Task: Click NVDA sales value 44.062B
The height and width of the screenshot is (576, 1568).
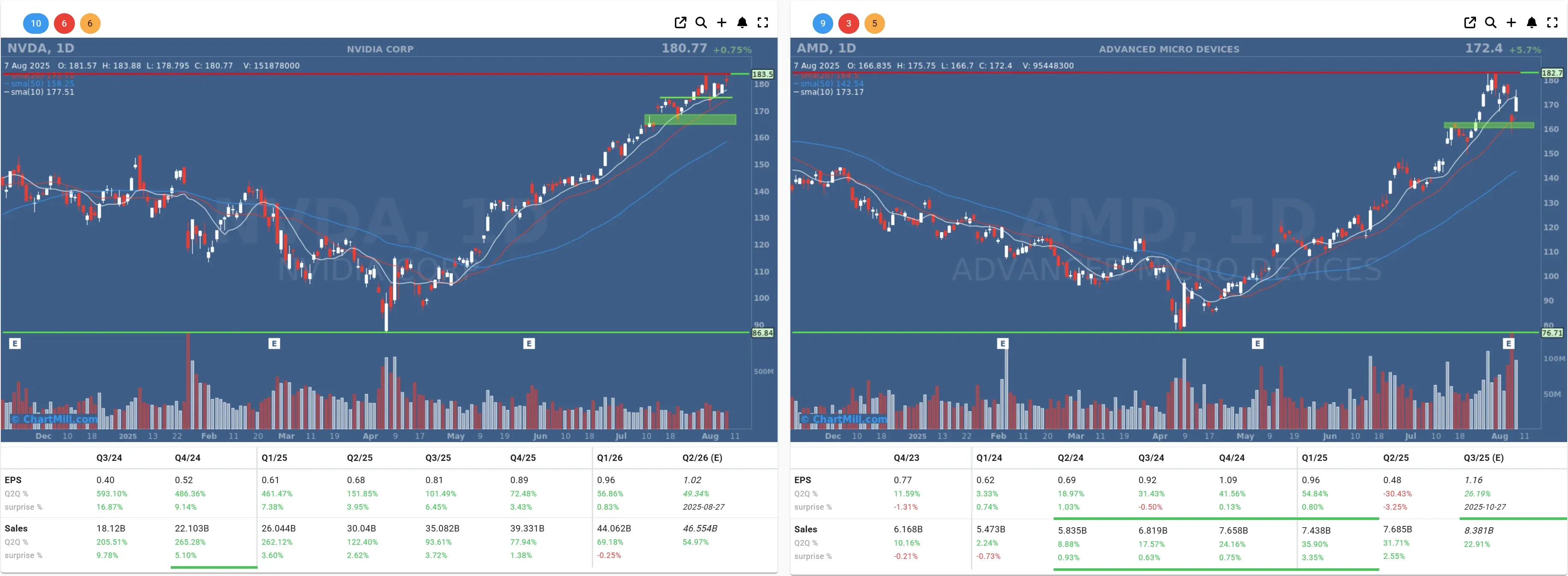Action: point(614,528)
